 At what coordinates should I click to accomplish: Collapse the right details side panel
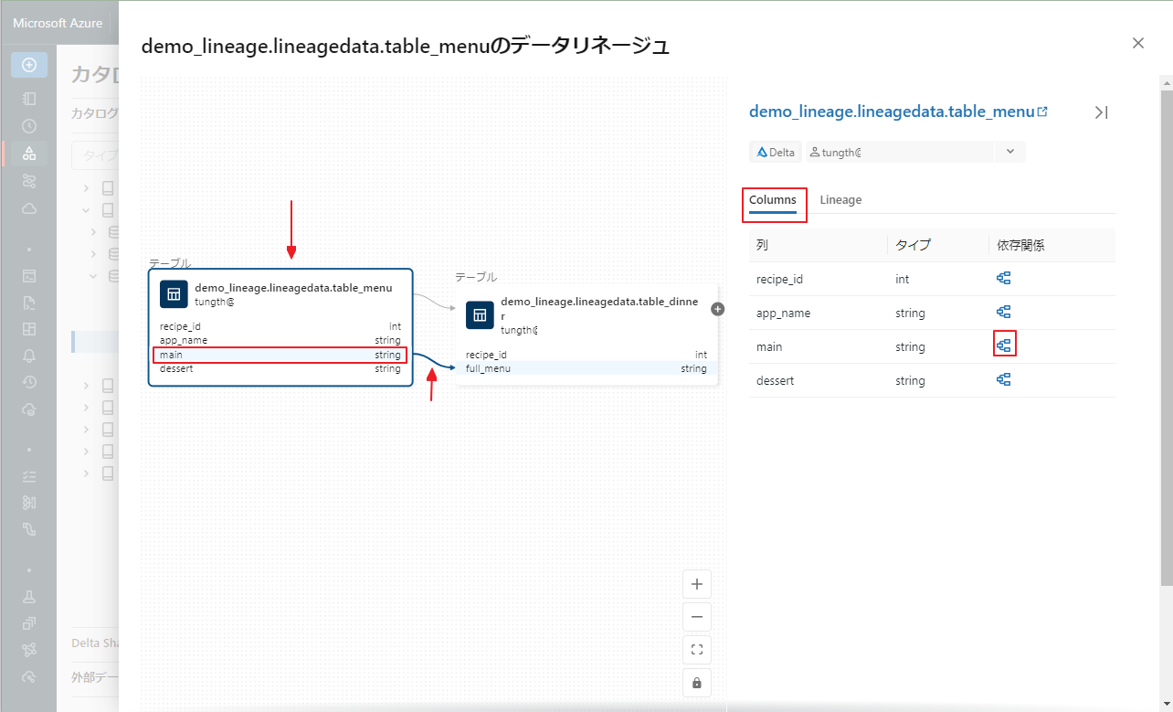pos(1101,113)
